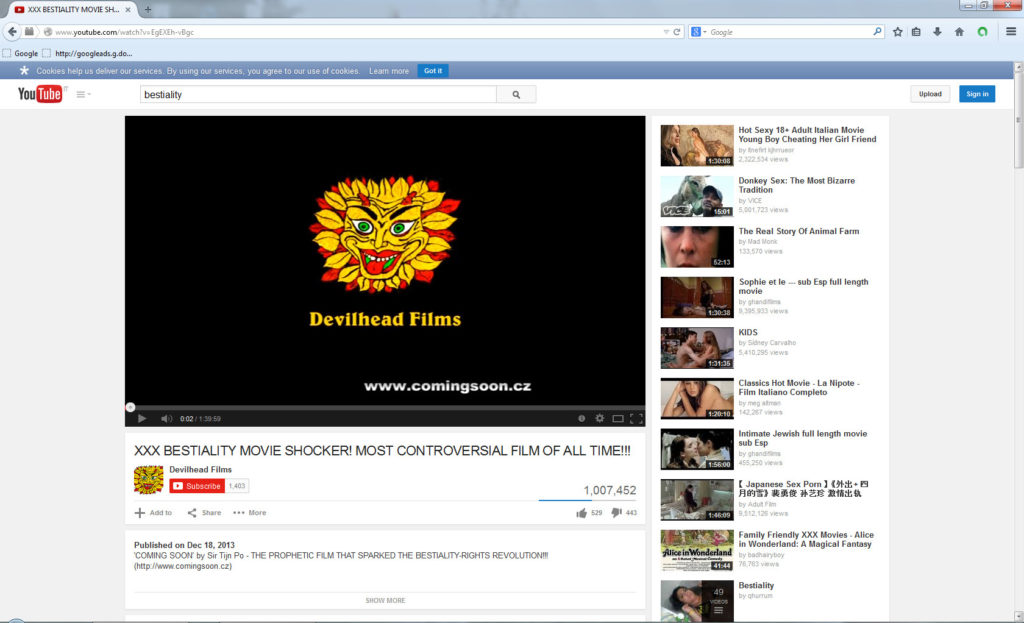The image size is (1024, 623).
Task: Open the KIDS video thumbnail
Action: coord(697,348)
